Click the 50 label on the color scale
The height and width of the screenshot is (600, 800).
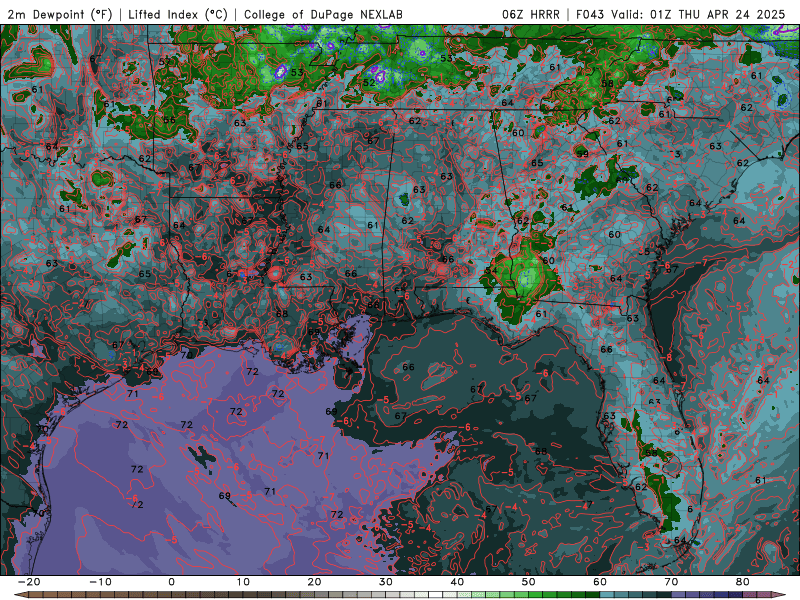click(529, 582)
